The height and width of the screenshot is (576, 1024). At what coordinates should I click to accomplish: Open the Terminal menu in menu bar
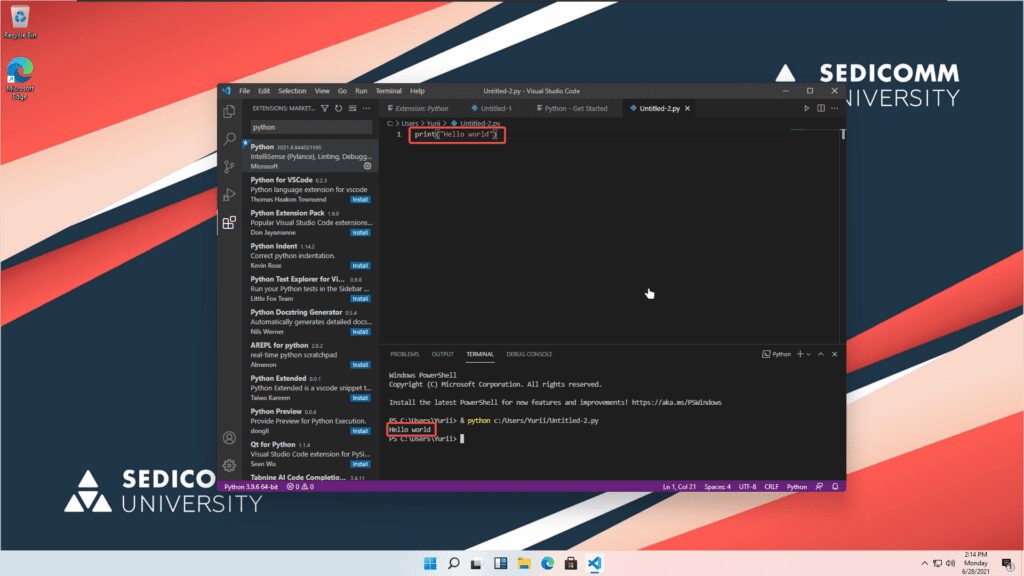[x=388, y=90]
